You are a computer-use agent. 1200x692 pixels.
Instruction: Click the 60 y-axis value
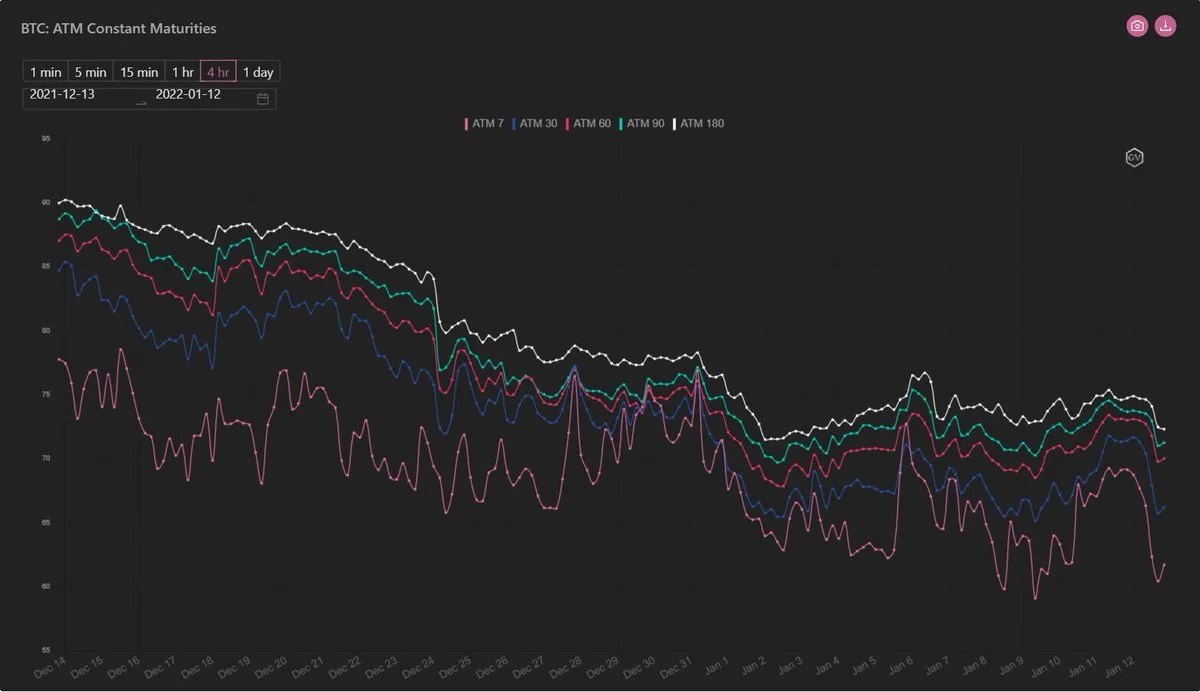[46, 587]
